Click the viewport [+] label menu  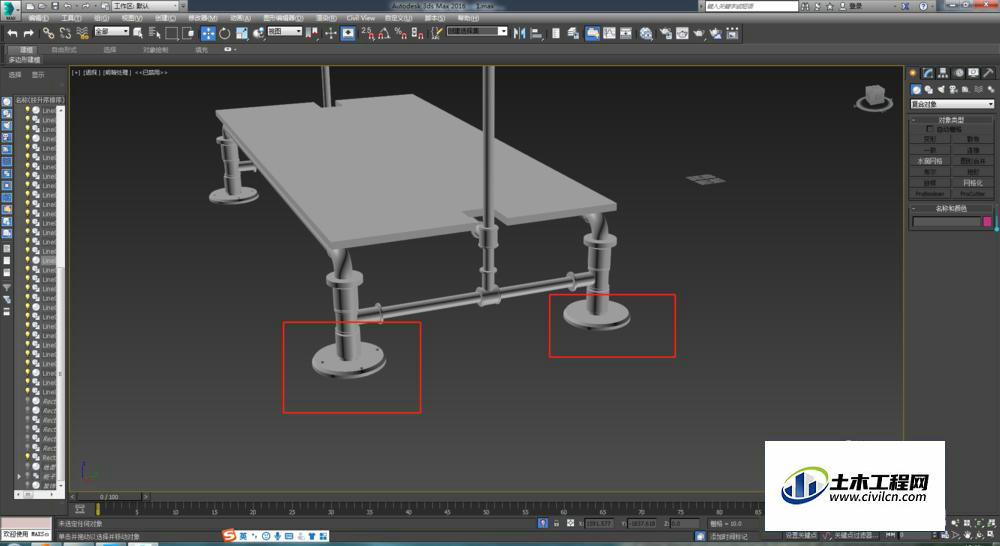[x=76, y=72]
